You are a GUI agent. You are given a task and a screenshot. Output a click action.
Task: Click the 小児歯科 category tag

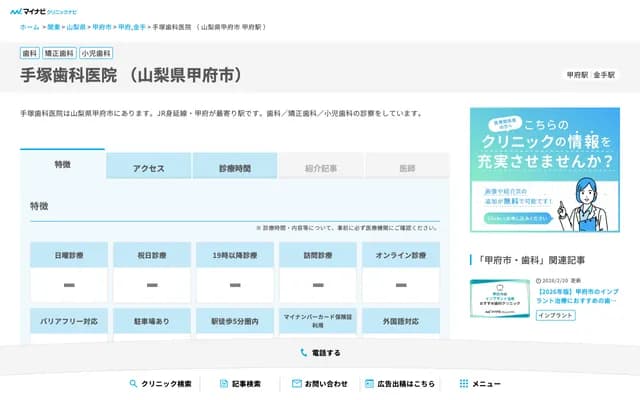(97, 53)
